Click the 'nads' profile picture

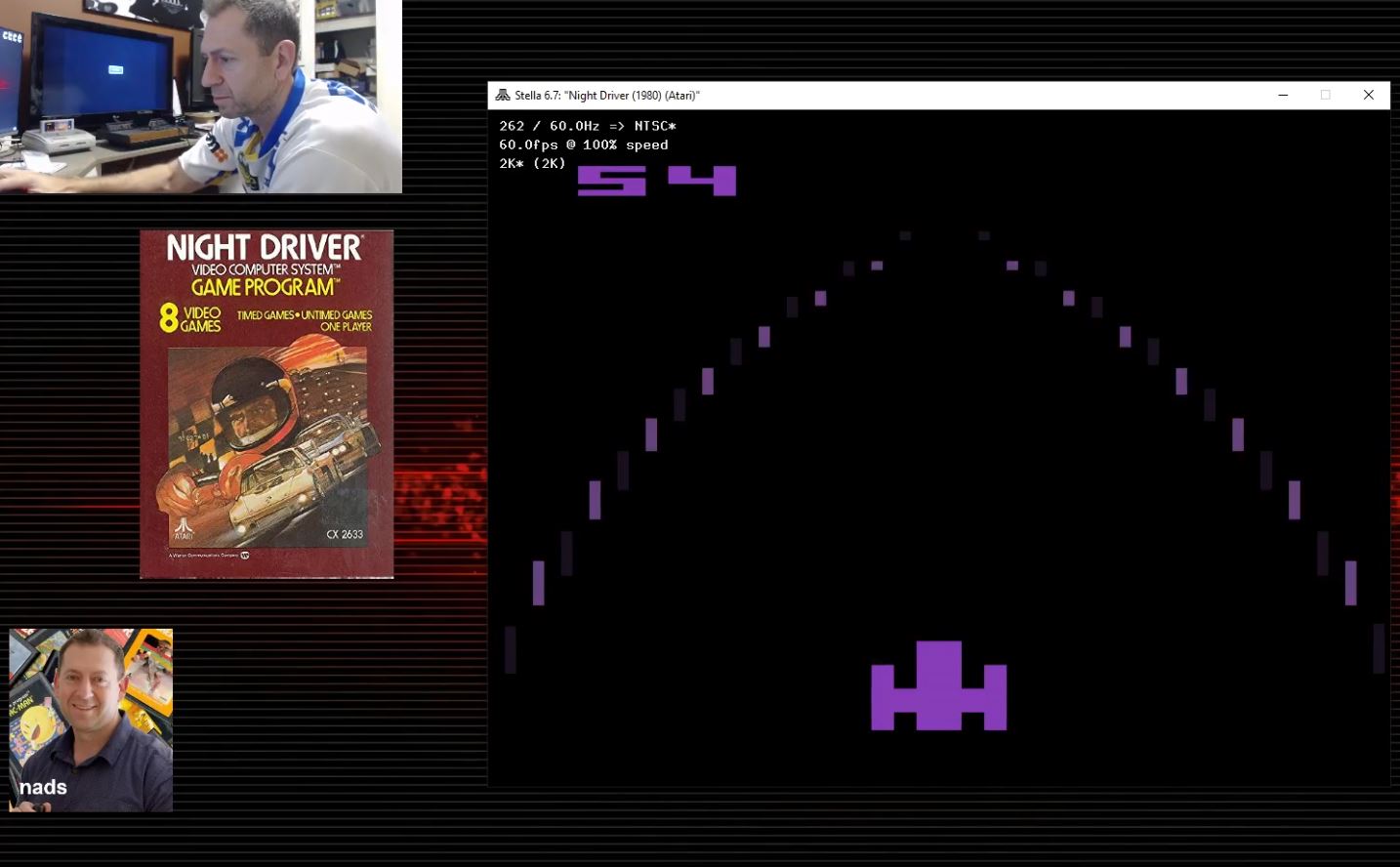[91, 721]
